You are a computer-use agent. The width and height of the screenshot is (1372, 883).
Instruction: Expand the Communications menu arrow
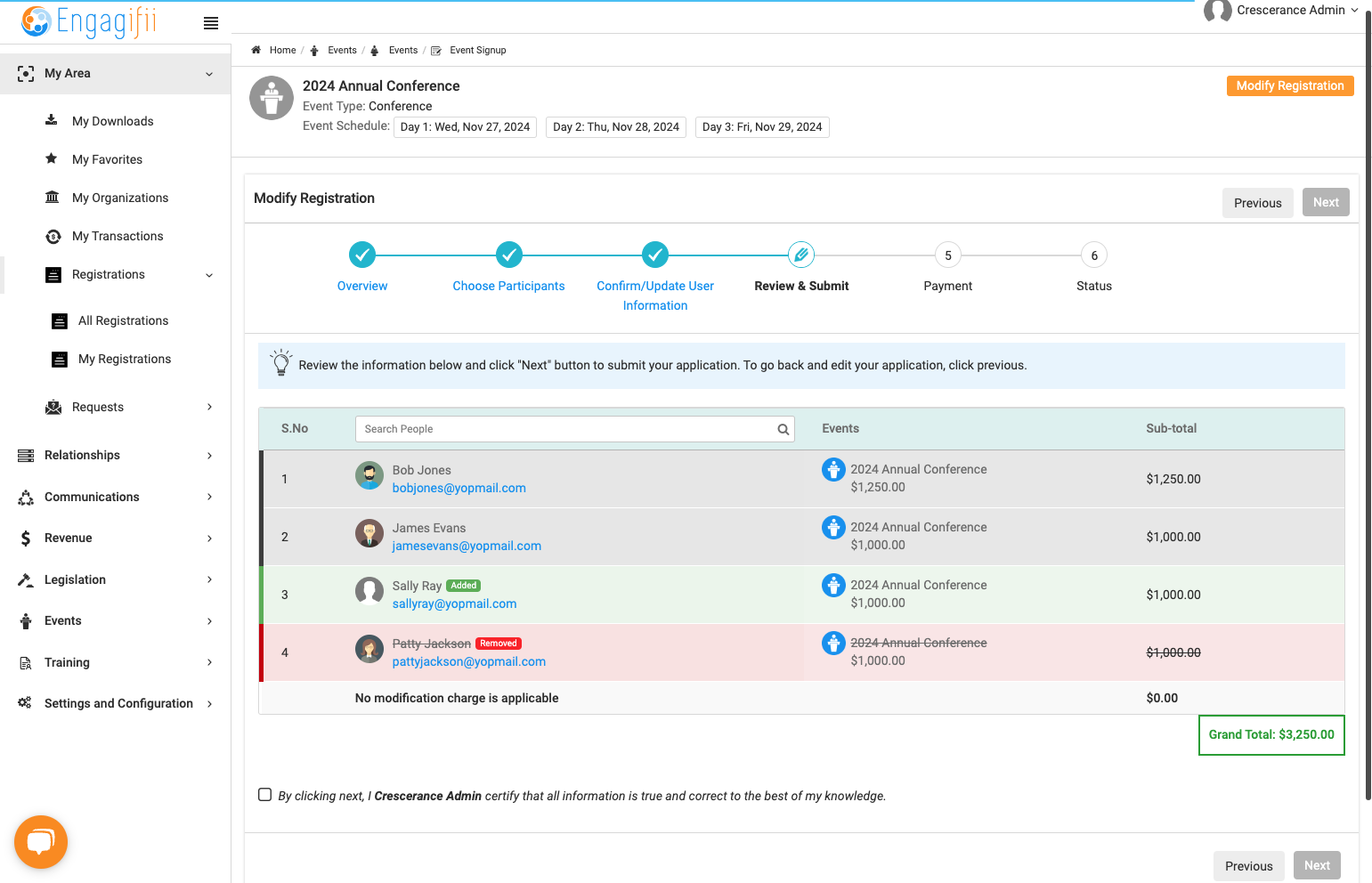(x=210, y=497)
